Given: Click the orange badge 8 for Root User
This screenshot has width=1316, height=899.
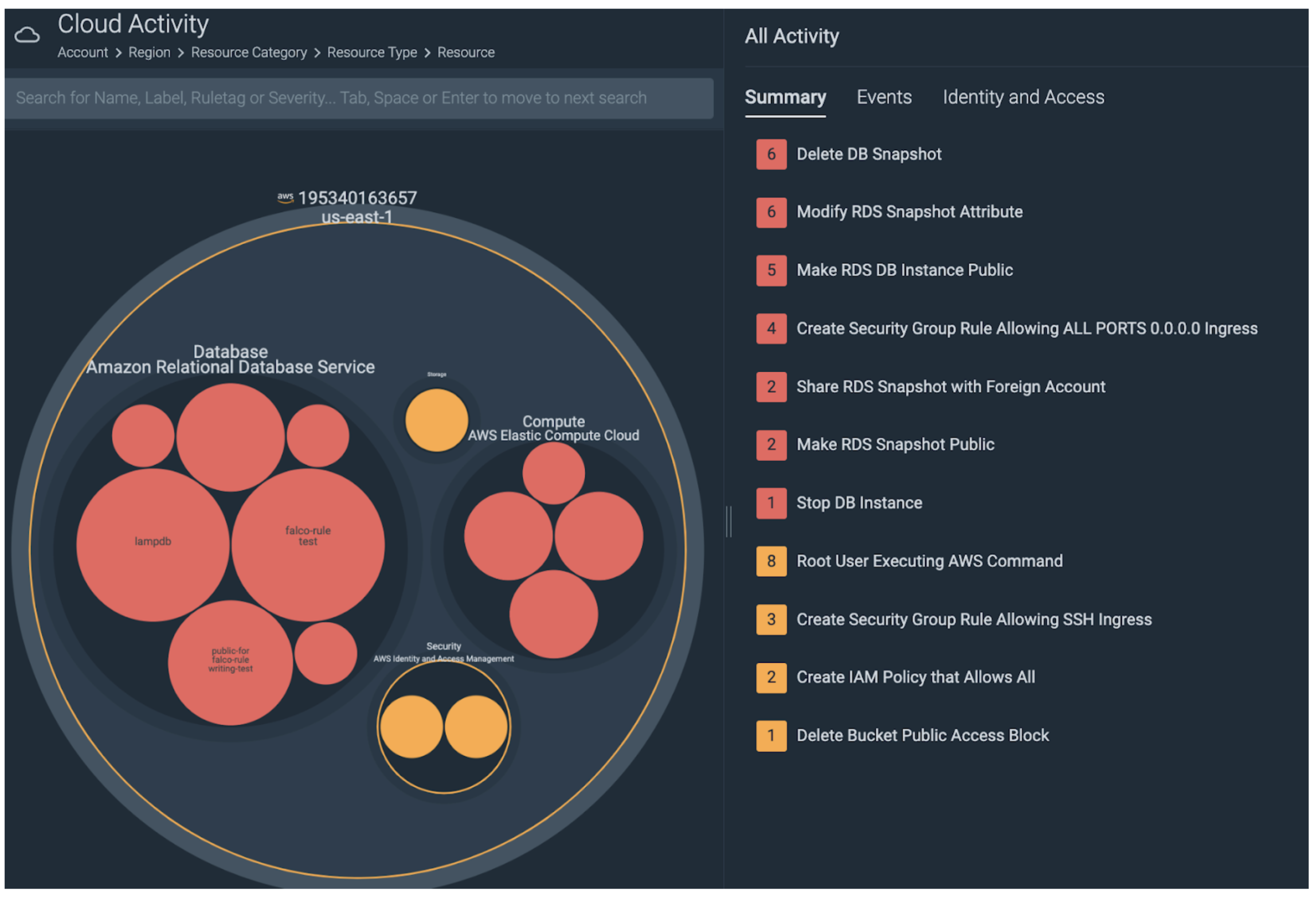Looking at the screenshot, I should (x=771, y=561).
